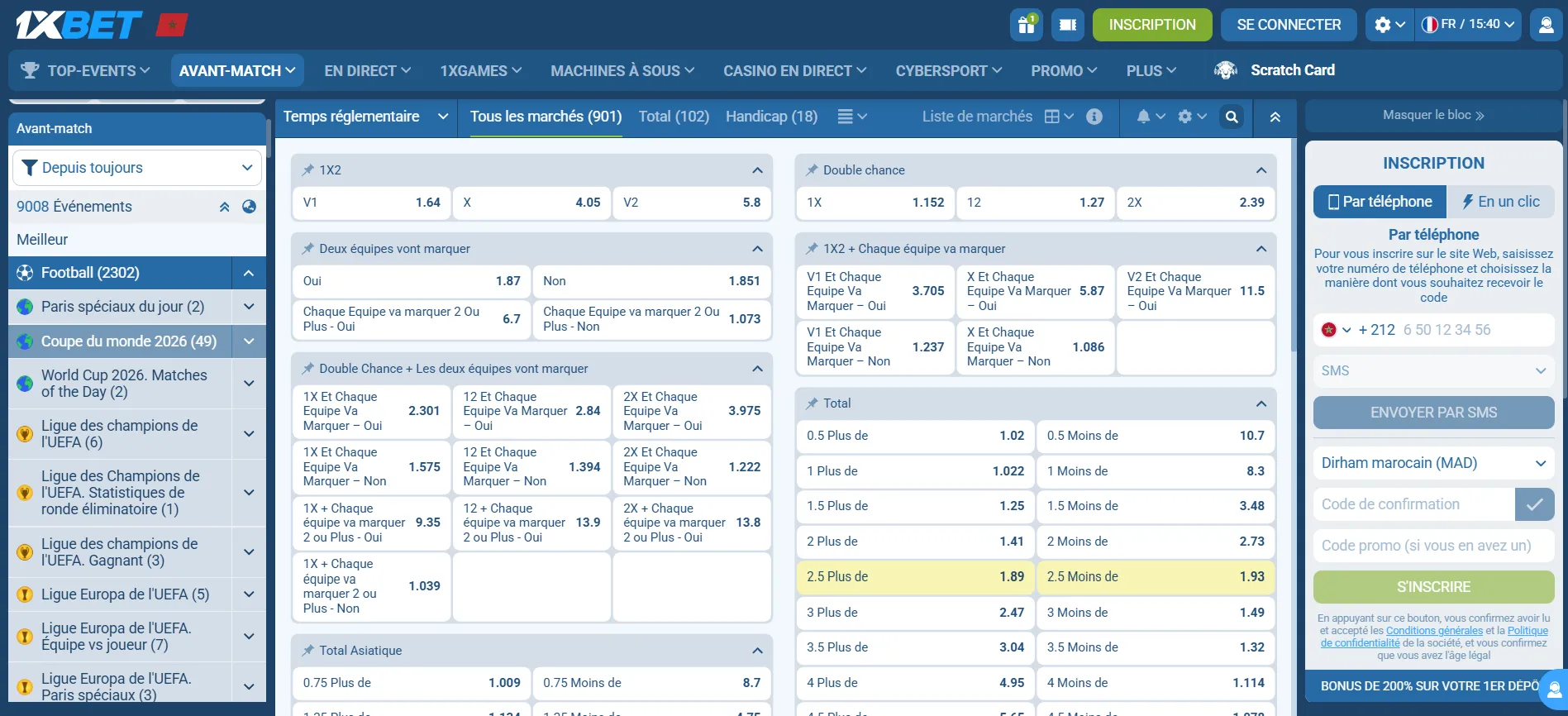
Task: Select 2X double chance odds 2.39
Action: 1195,203
